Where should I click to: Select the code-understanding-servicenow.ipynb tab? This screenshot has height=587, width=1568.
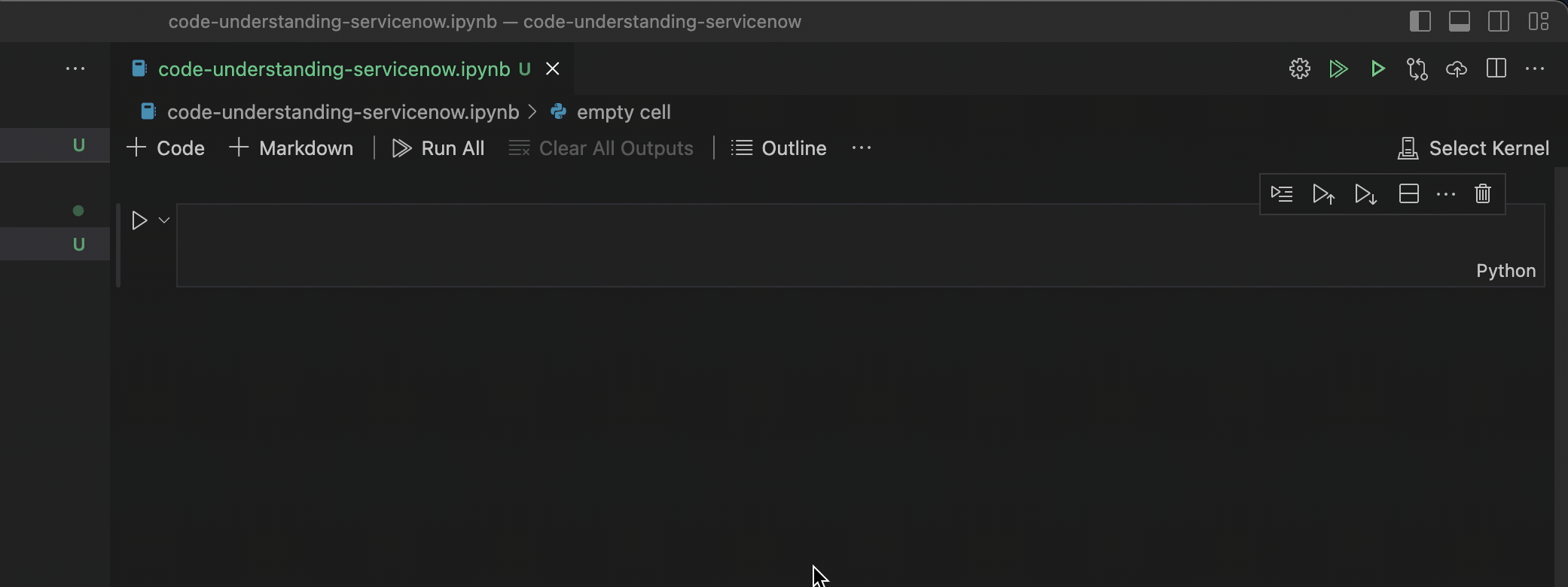[x=334, y=69]
